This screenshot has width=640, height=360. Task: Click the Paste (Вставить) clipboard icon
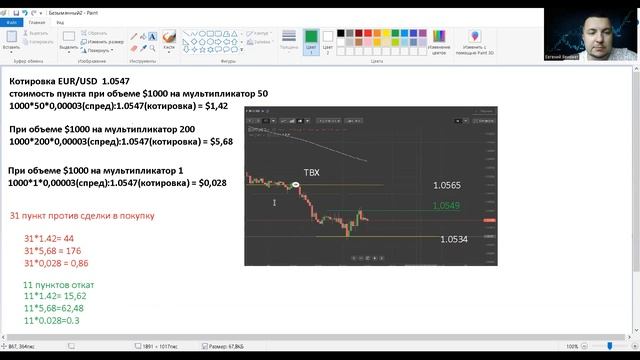pos(11,37)
